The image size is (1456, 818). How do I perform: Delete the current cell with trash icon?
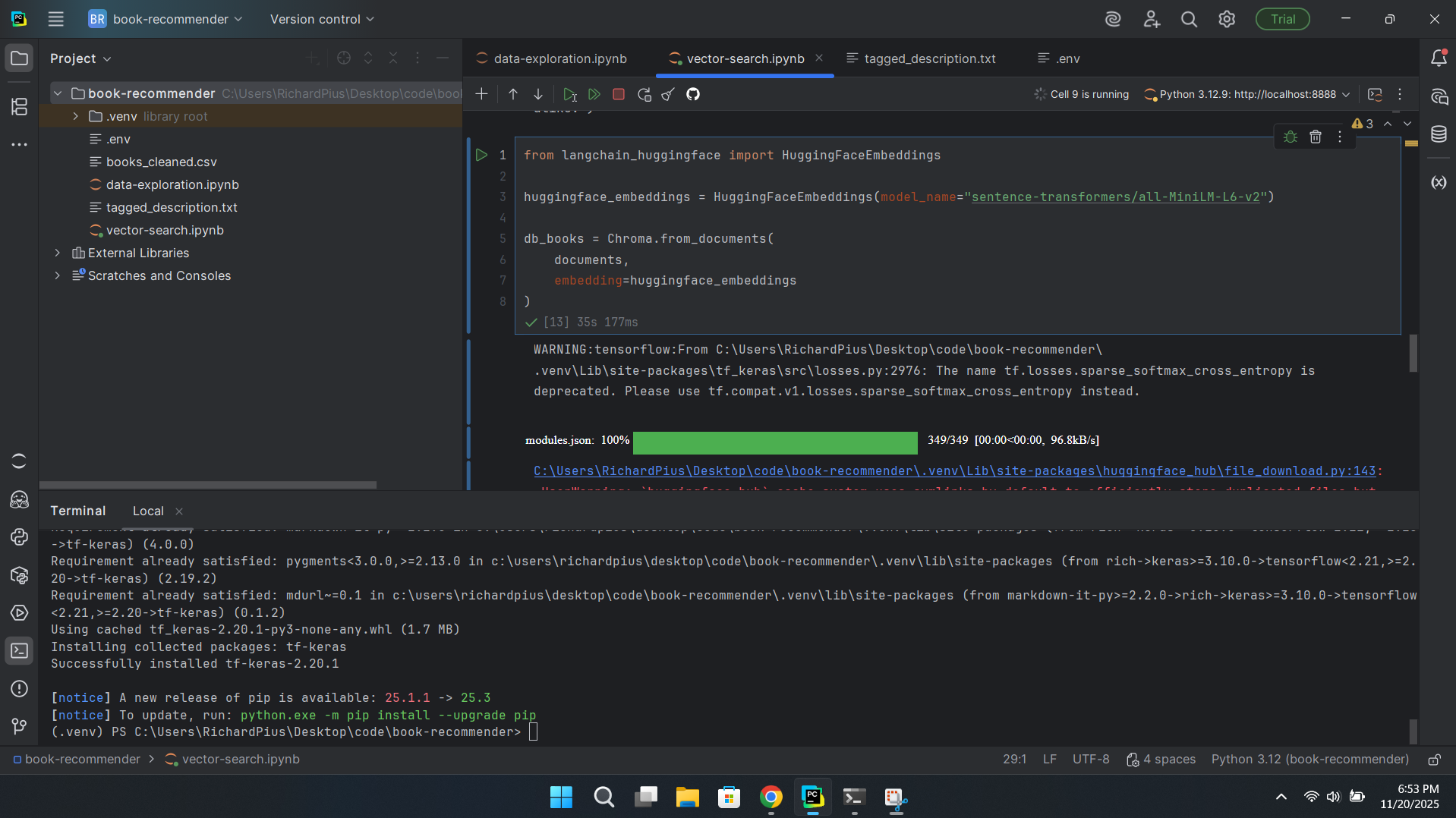click(x=1316, y=137)
